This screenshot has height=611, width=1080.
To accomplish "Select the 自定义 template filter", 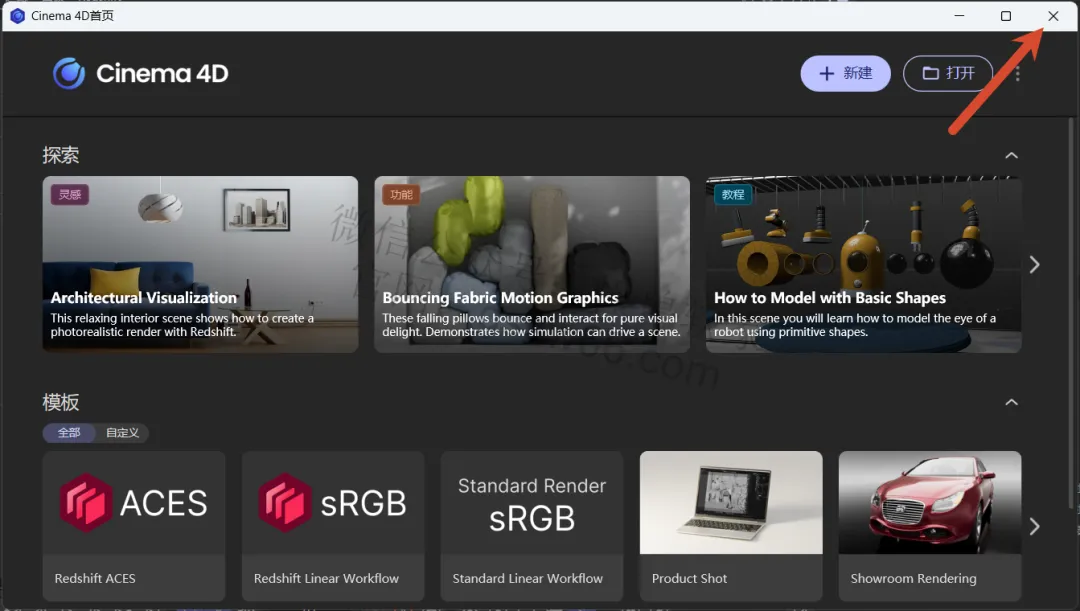I will (122, 433).
